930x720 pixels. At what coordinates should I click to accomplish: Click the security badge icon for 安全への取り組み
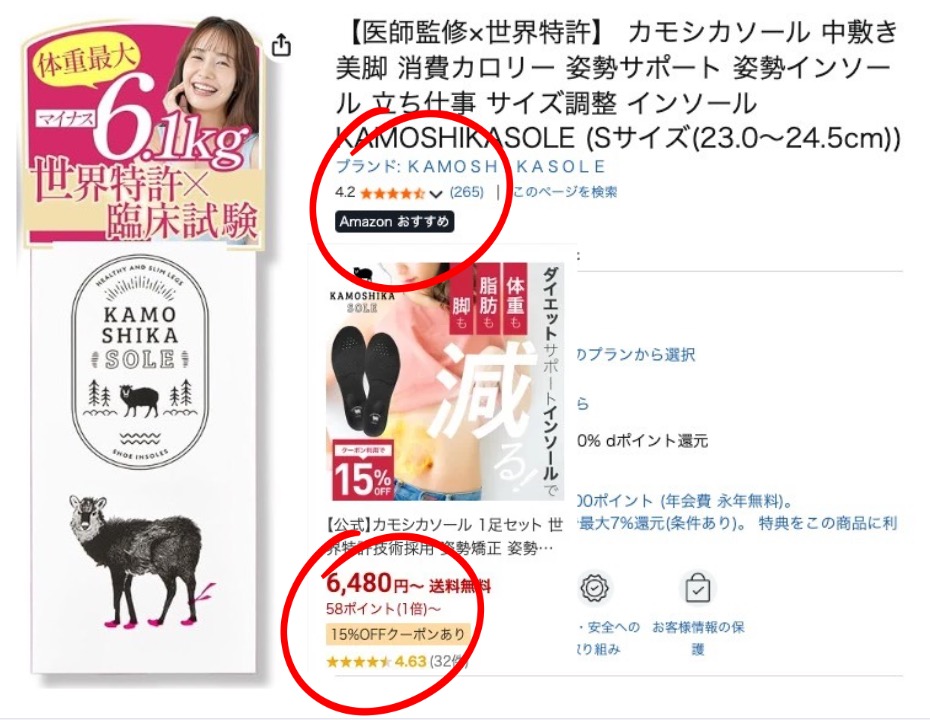[x=594, y=589]
